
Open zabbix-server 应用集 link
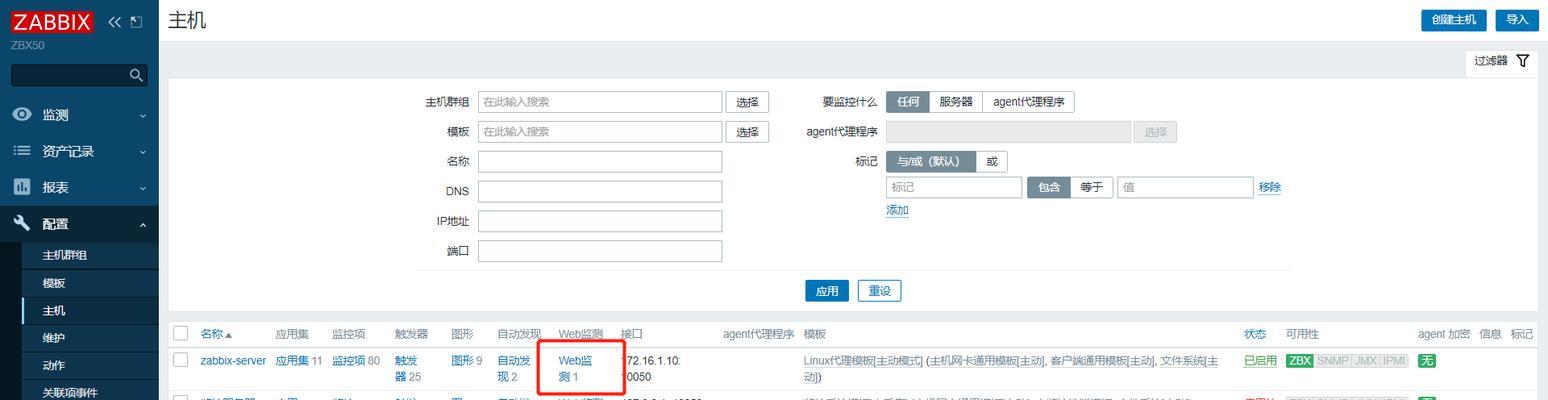click(292, 361)
